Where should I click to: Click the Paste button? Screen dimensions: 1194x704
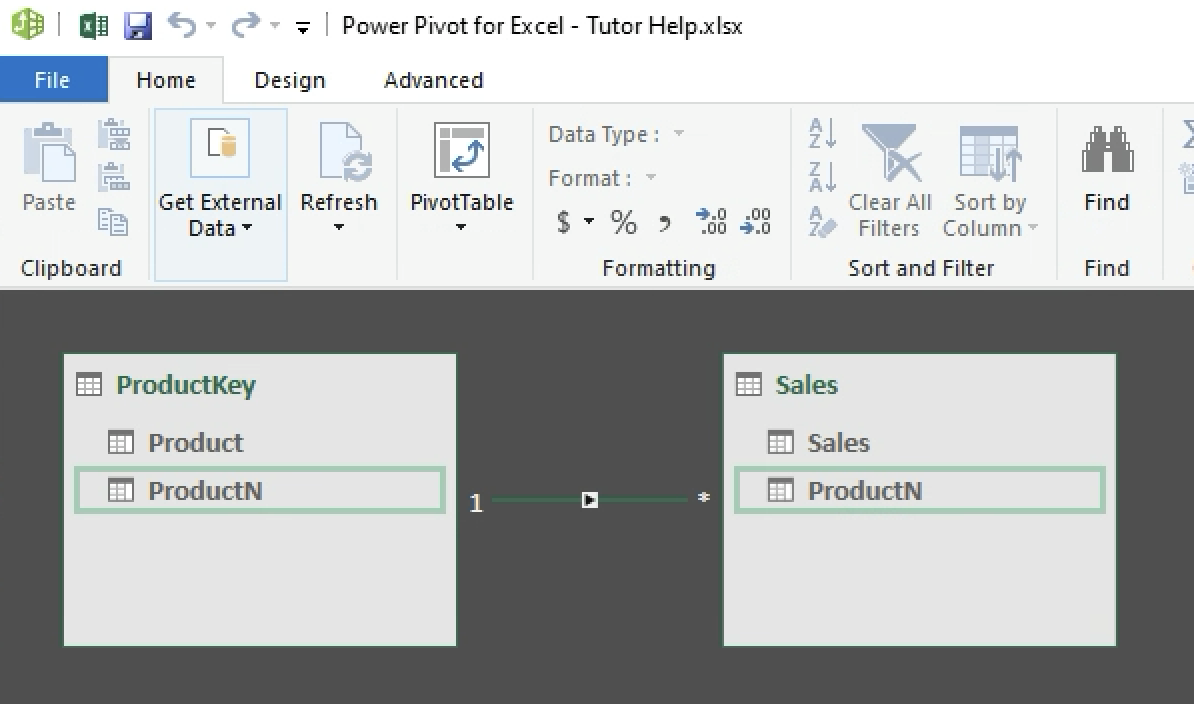(x=49, y=167)
